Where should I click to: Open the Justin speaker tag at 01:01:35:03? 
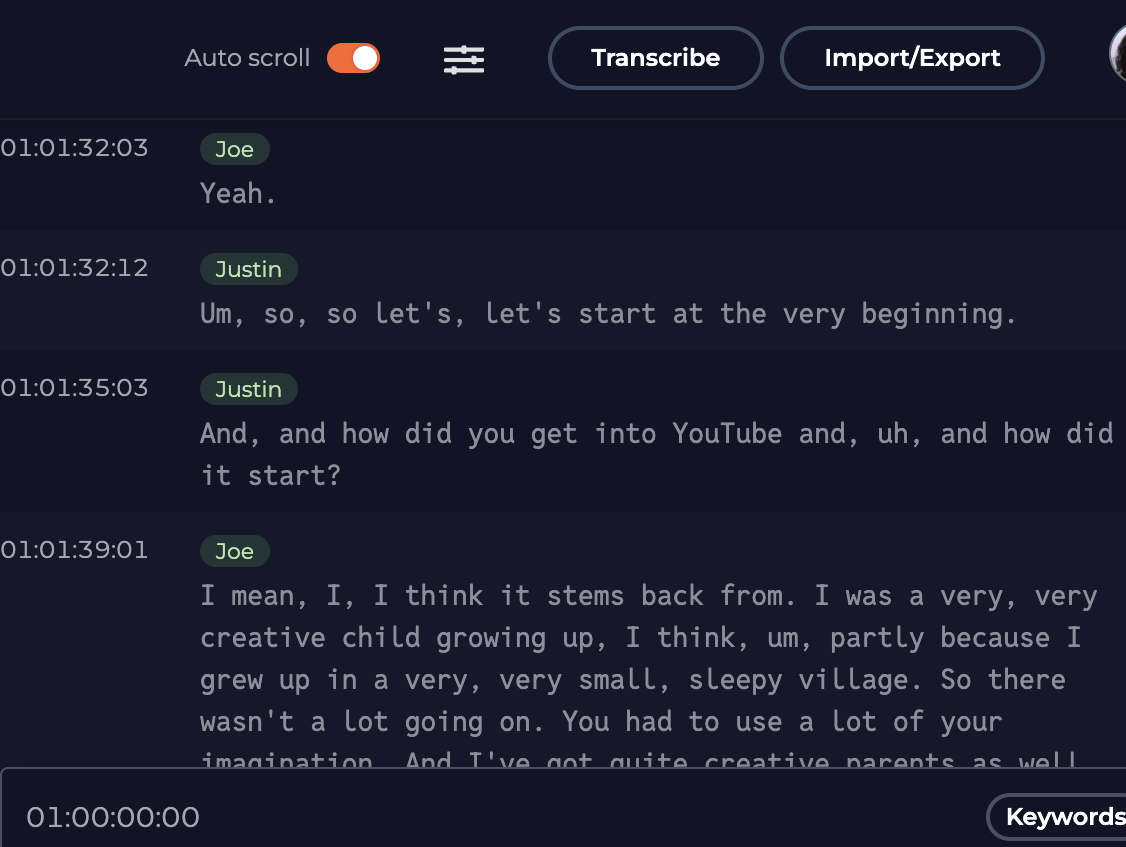coord(248,390)
